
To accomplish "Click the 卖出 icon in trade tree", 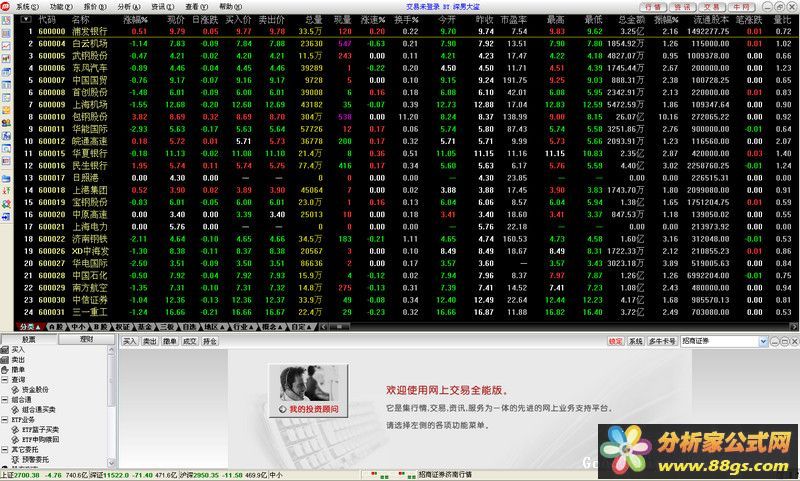I will pos(5,360).
